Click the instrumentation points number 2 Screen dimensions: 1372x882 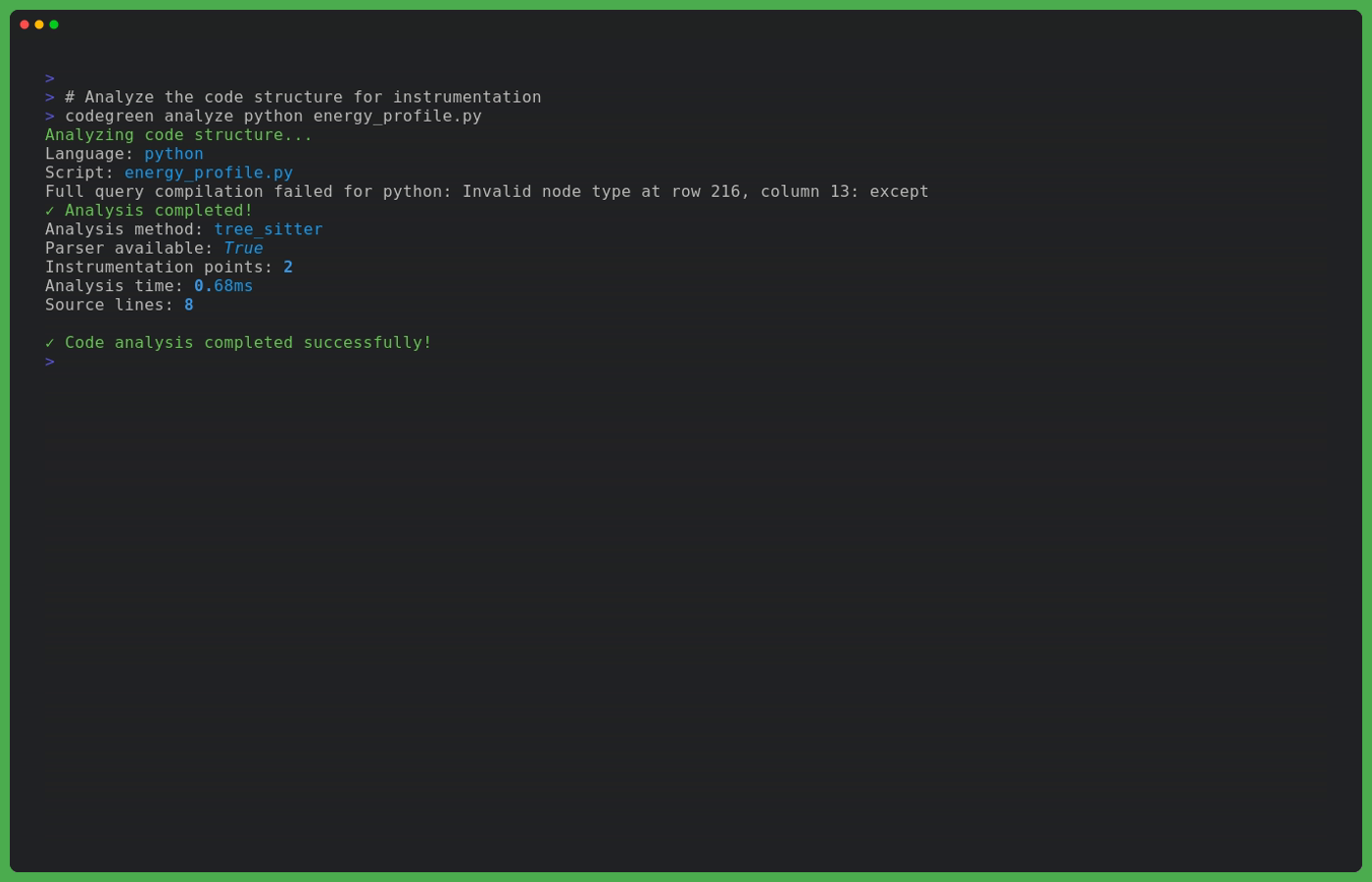[x=288, y=268]
